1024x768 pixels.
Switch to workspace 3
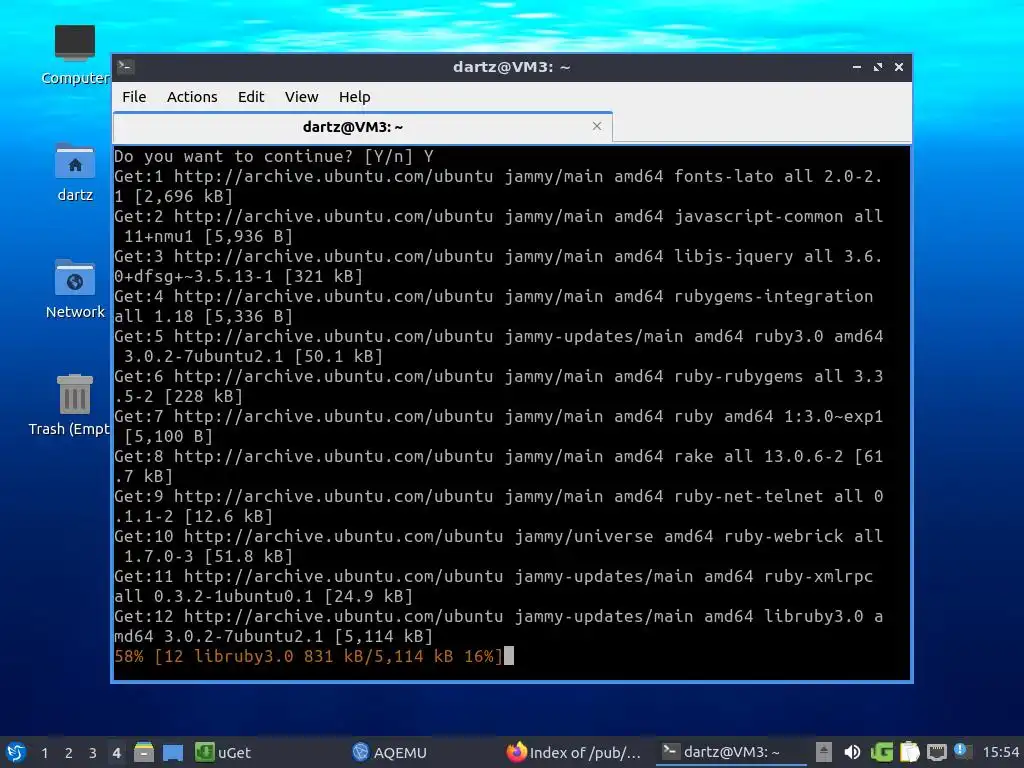point(93,753)
